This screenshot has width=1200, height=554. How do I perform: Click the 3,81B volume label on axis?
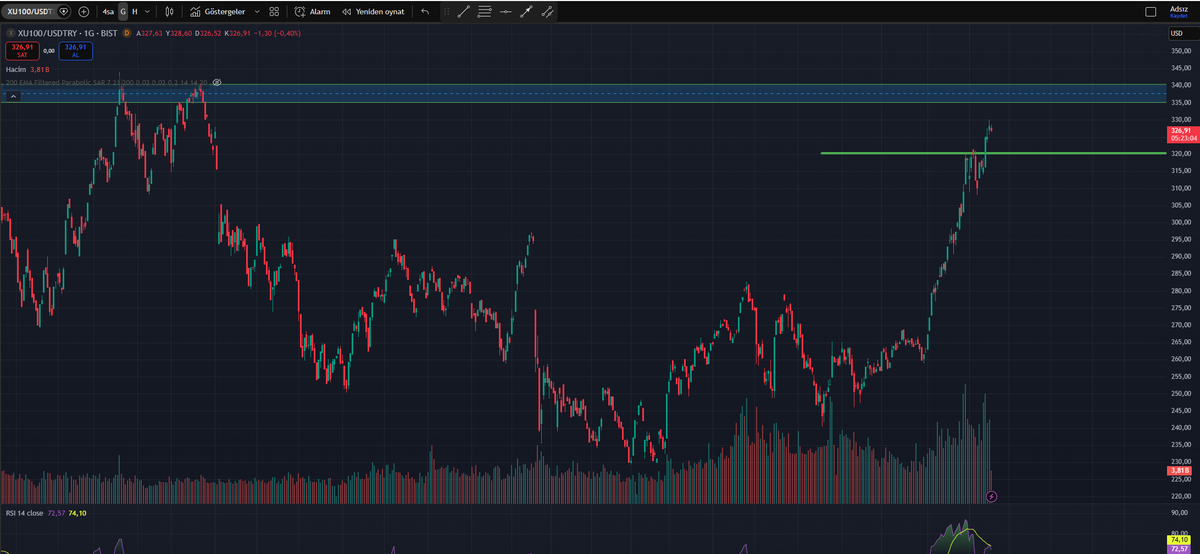pyautogui.click(x=1180, y=470)
